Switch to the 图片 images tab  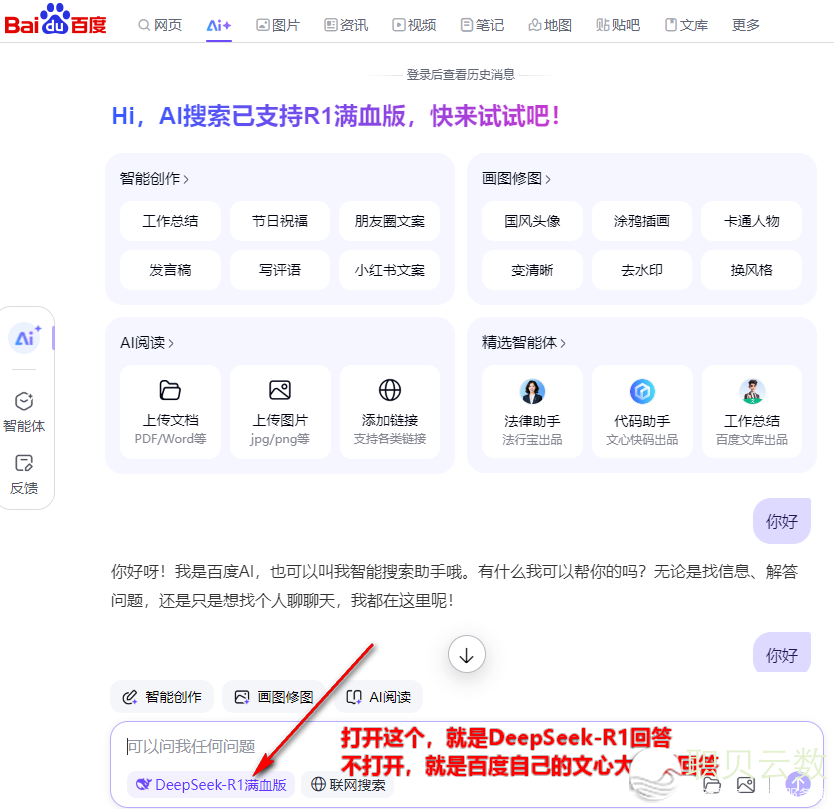[278, 25]
